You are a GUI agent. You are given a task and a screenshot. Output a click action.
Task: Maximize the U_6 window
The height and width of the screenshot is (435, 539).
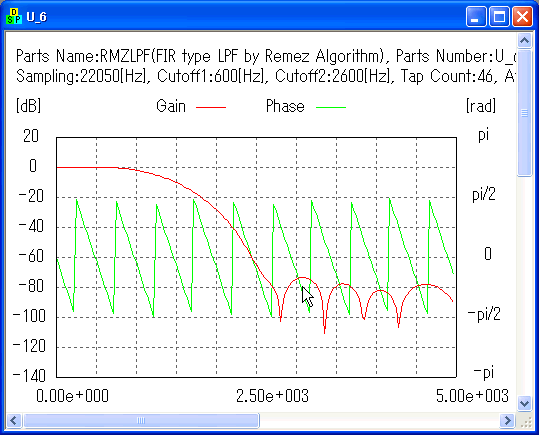tap(499, 16)
